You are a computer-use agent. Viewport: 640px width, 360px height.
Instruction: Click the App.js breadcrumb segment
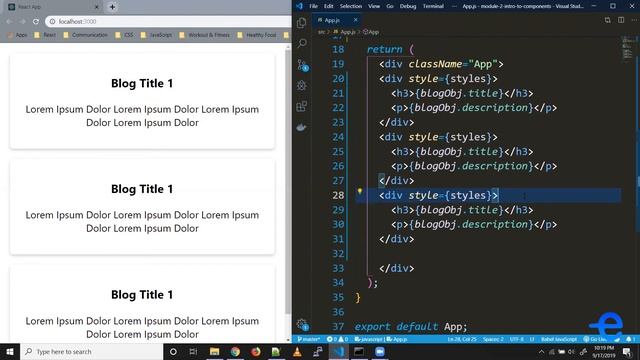point(345,32)
